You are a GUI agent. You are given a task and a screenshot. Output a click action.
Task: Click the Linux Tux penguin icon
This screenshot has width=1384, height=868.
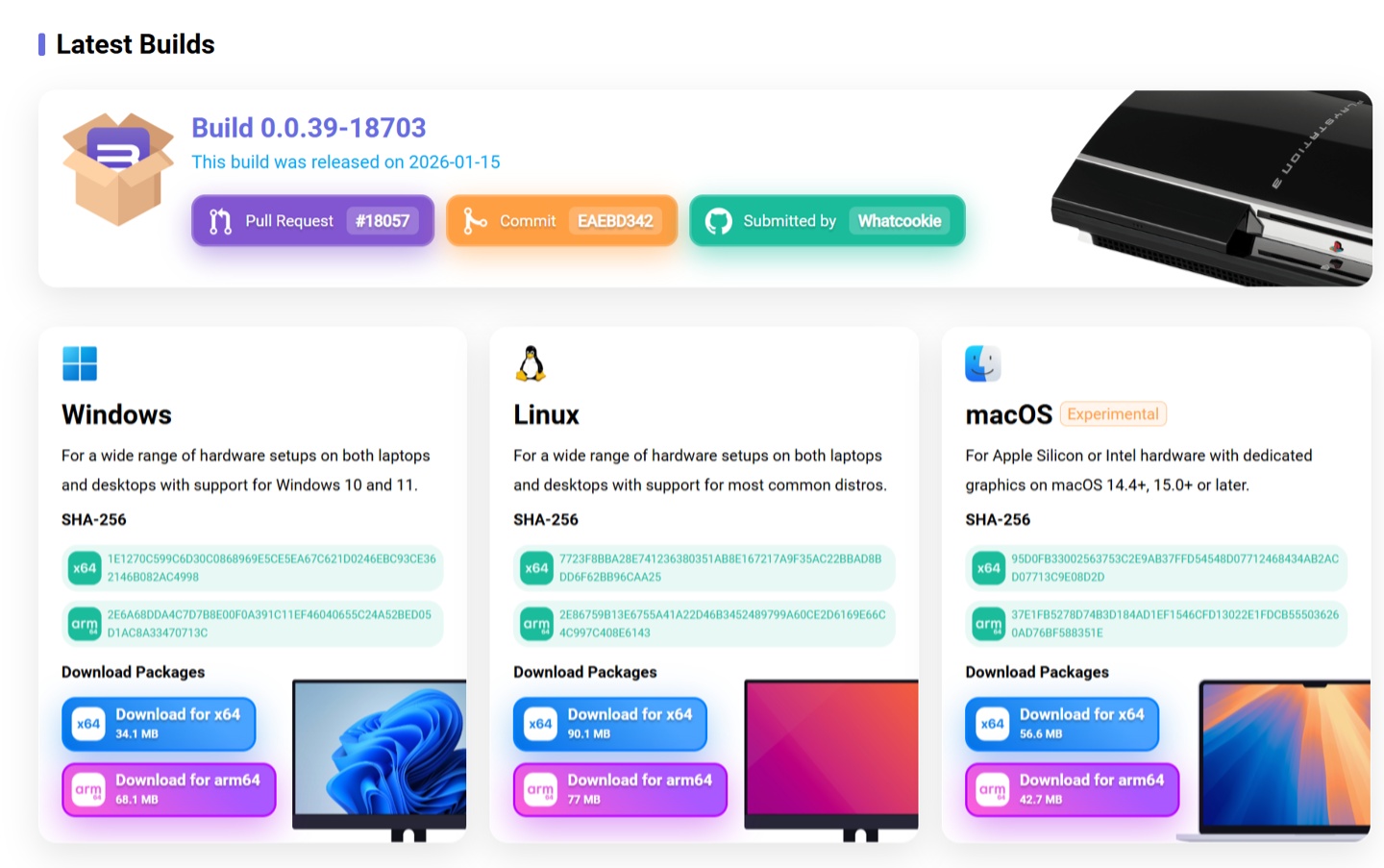pyautogui.click(x=531, y=363)
